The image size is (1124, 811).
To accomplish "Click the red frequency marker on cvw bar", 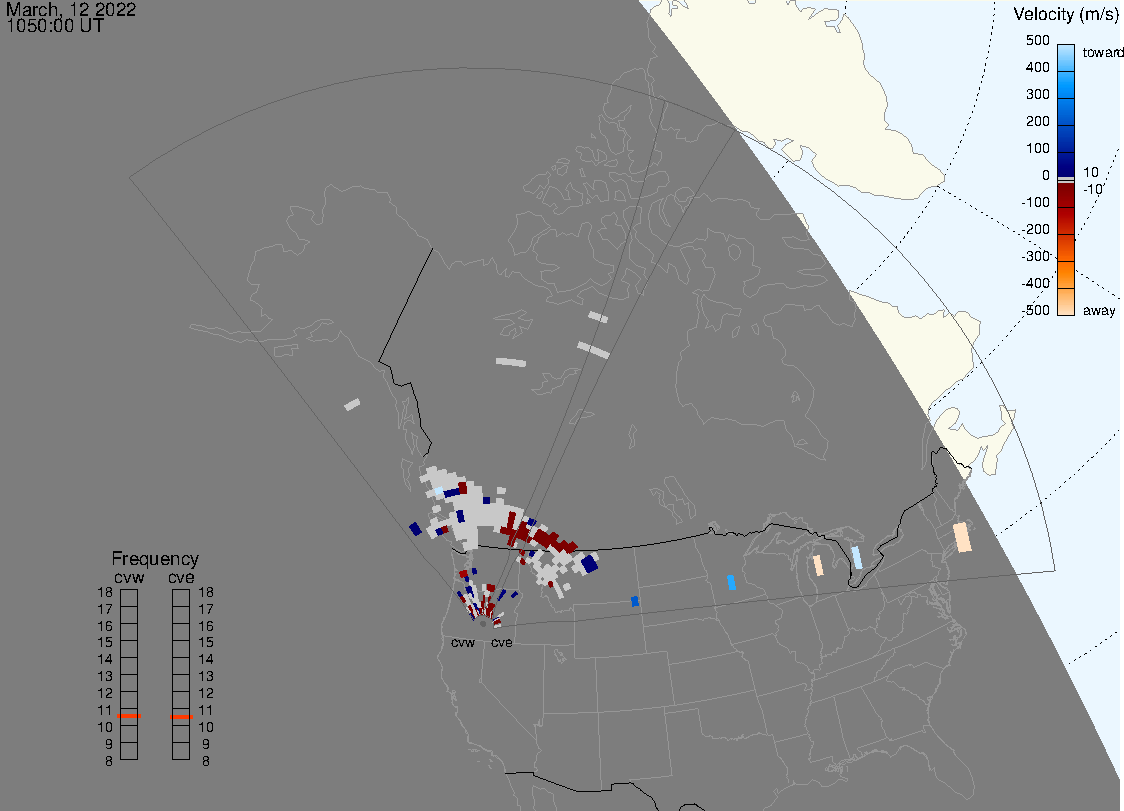I will [129, 716].
